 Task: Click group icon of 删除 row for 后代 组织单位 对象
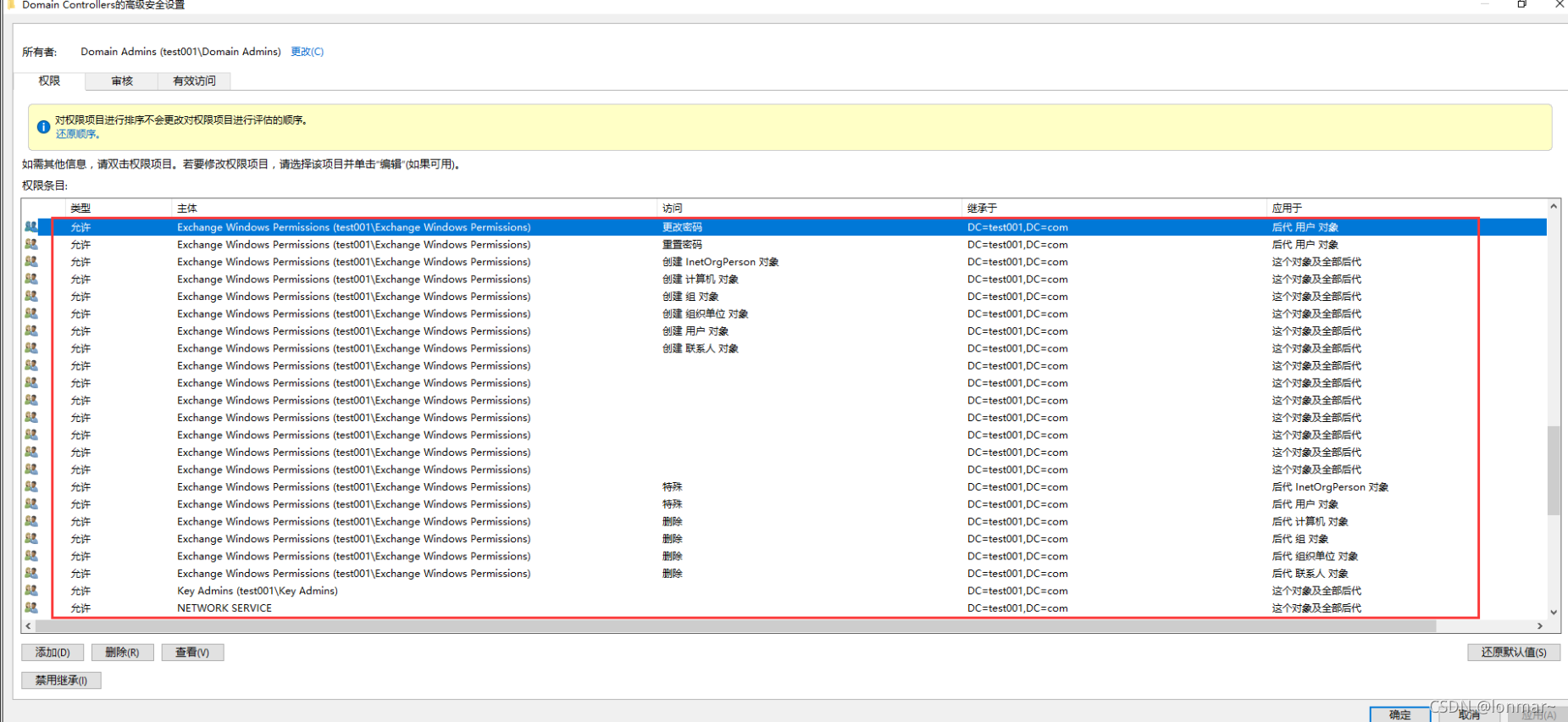31,556
